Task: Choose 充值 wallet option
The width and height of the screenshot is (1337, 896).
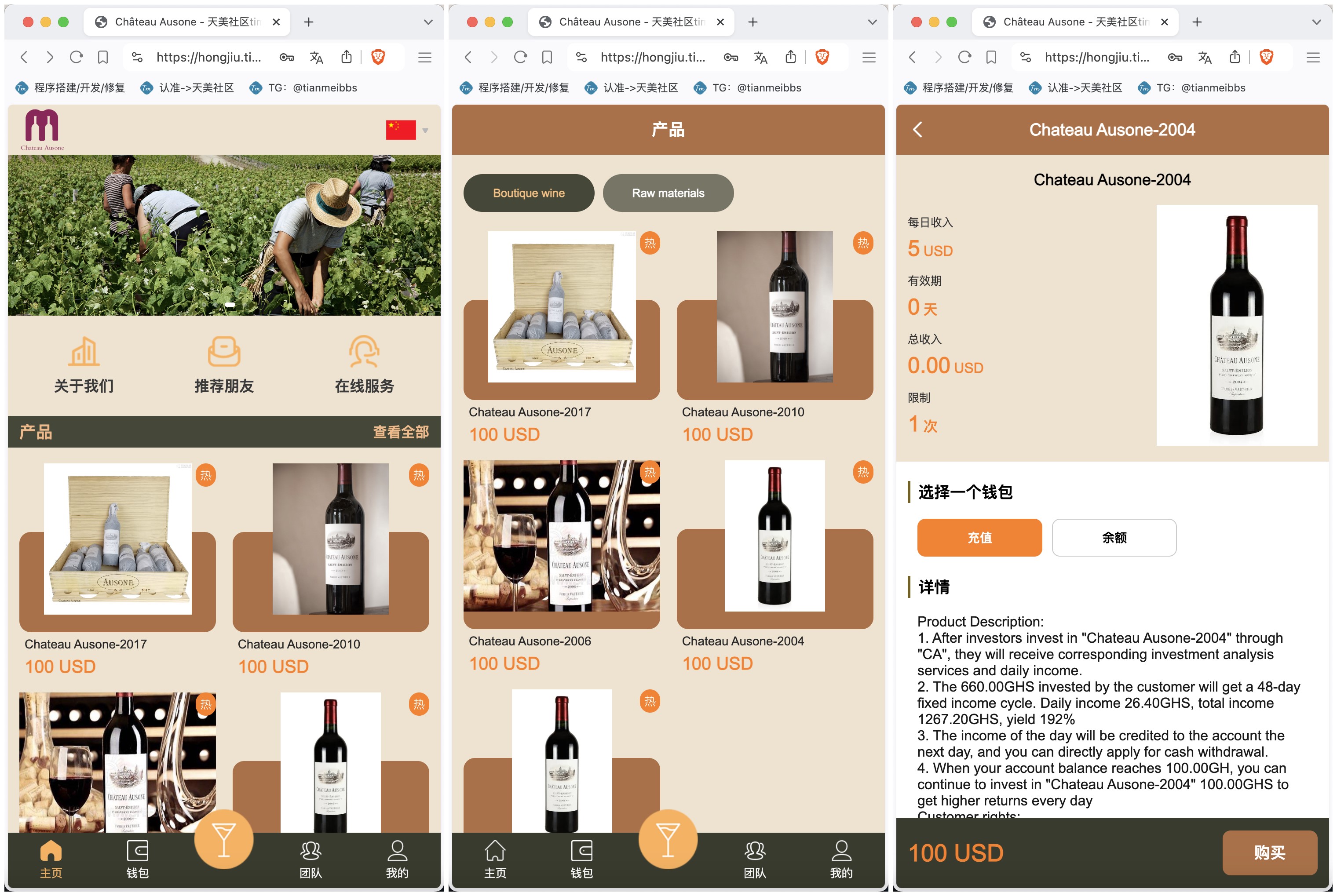Action: pos(980,538)
